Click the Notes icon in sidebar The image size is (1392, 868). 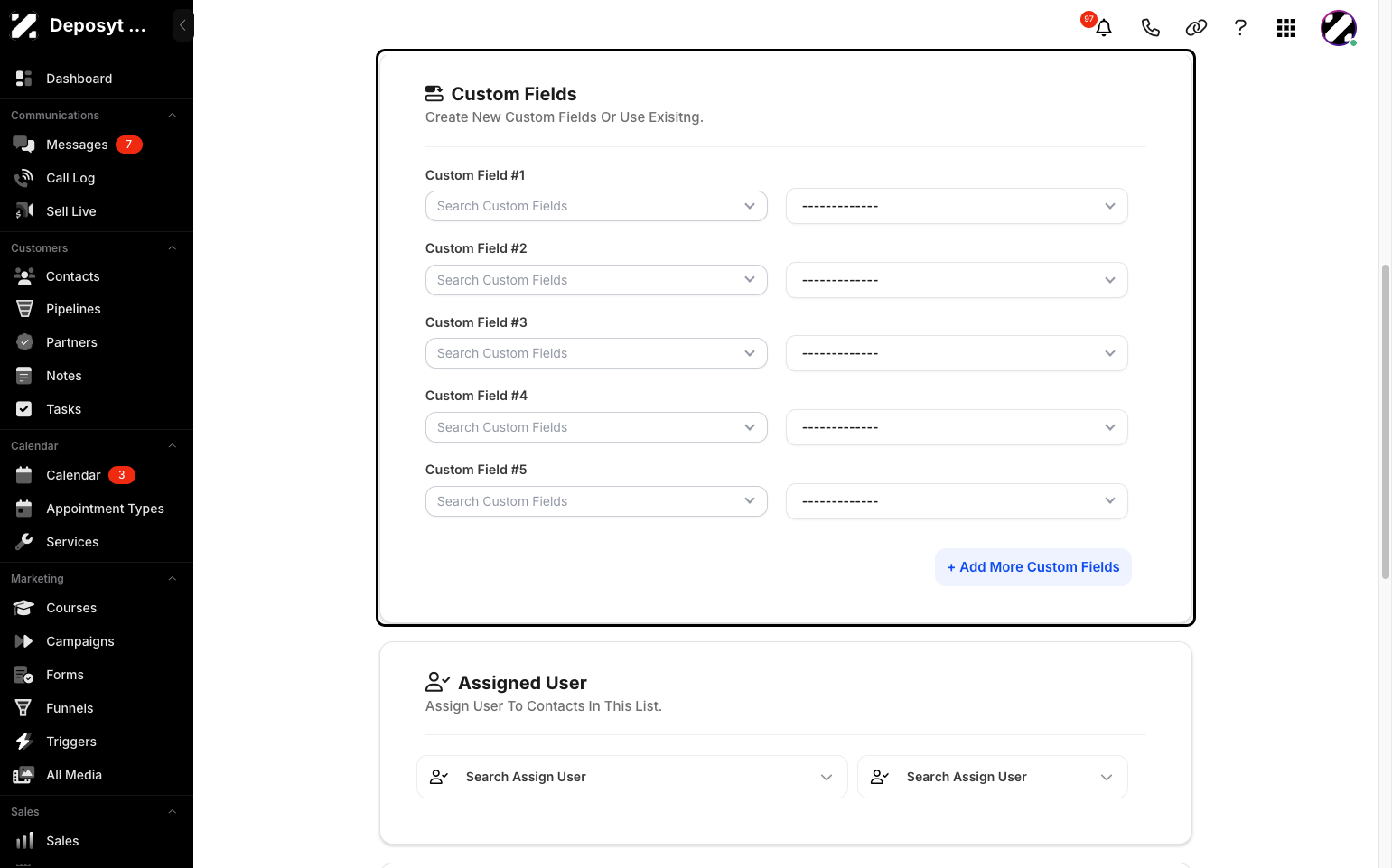coord(24,376)
